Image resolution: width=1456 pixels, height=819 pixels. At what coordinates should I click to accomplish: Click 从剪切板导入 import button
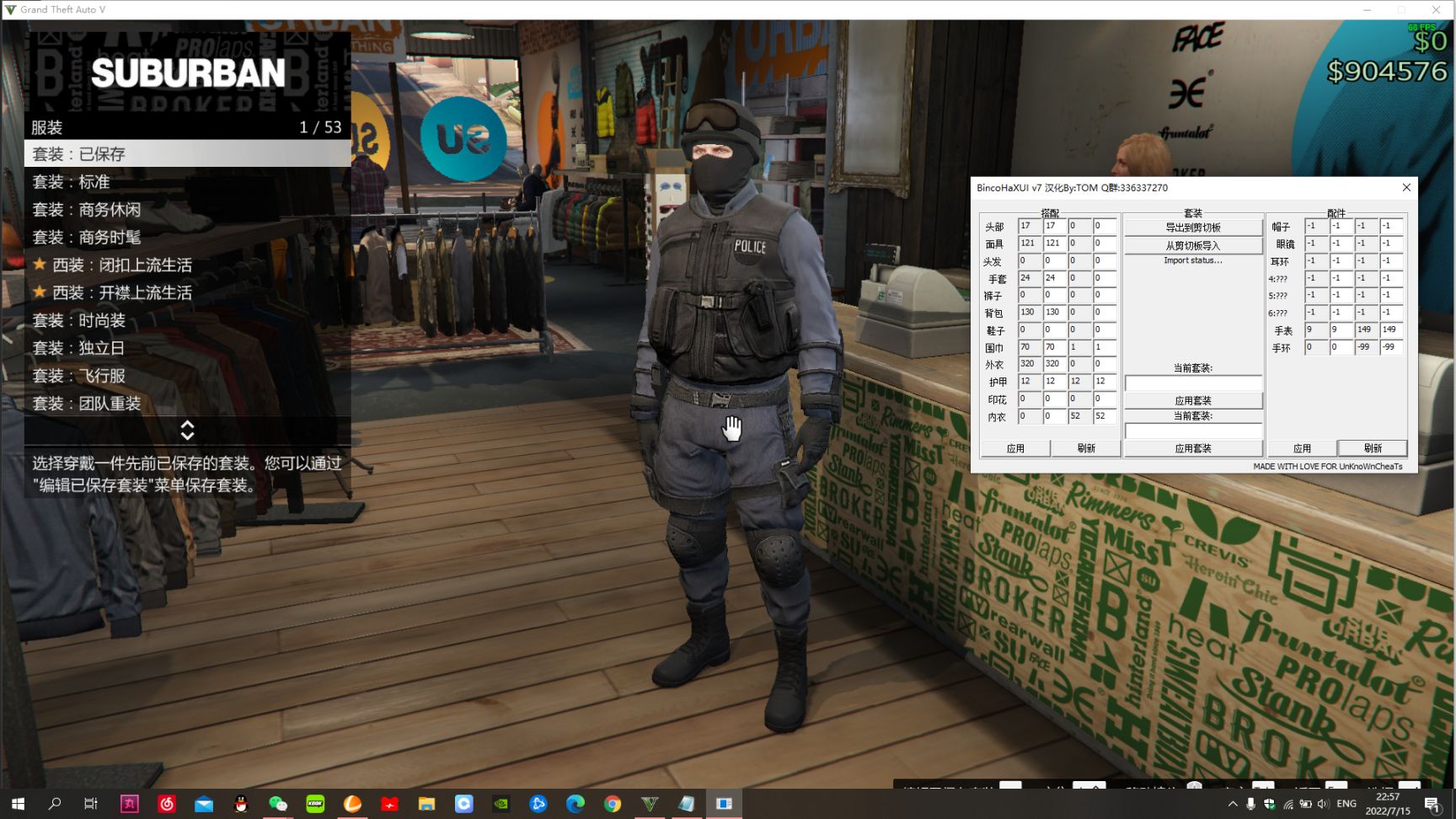pyautogui.click(x=1192, y=245)
